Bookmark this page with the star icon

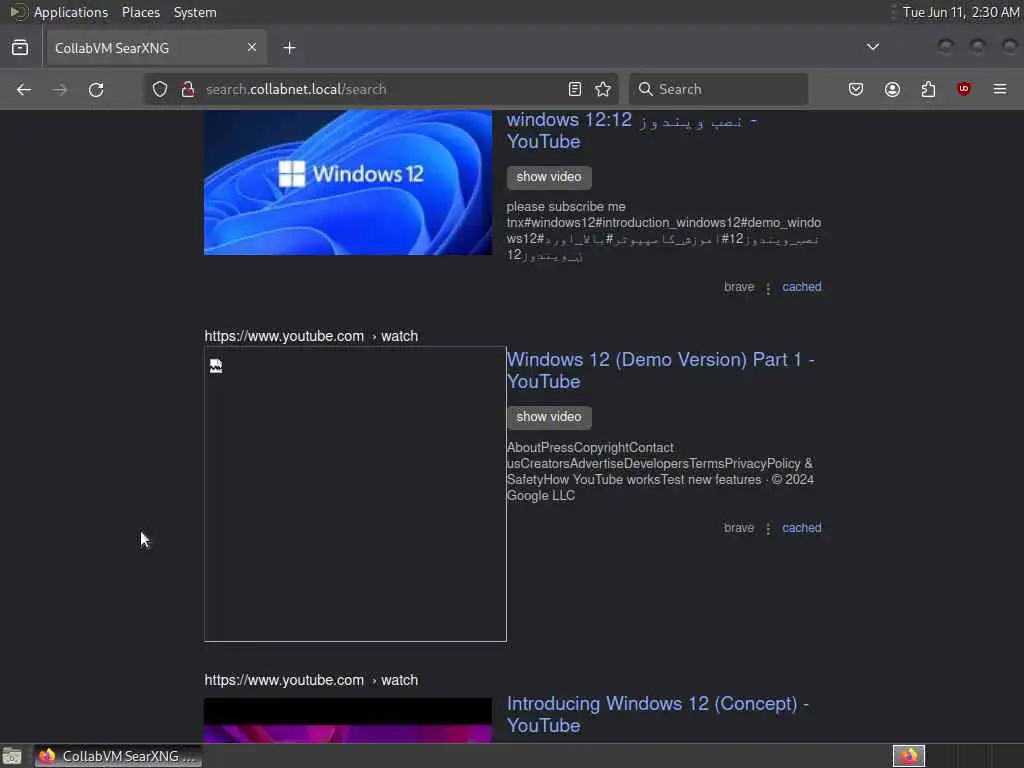[603, 89]
